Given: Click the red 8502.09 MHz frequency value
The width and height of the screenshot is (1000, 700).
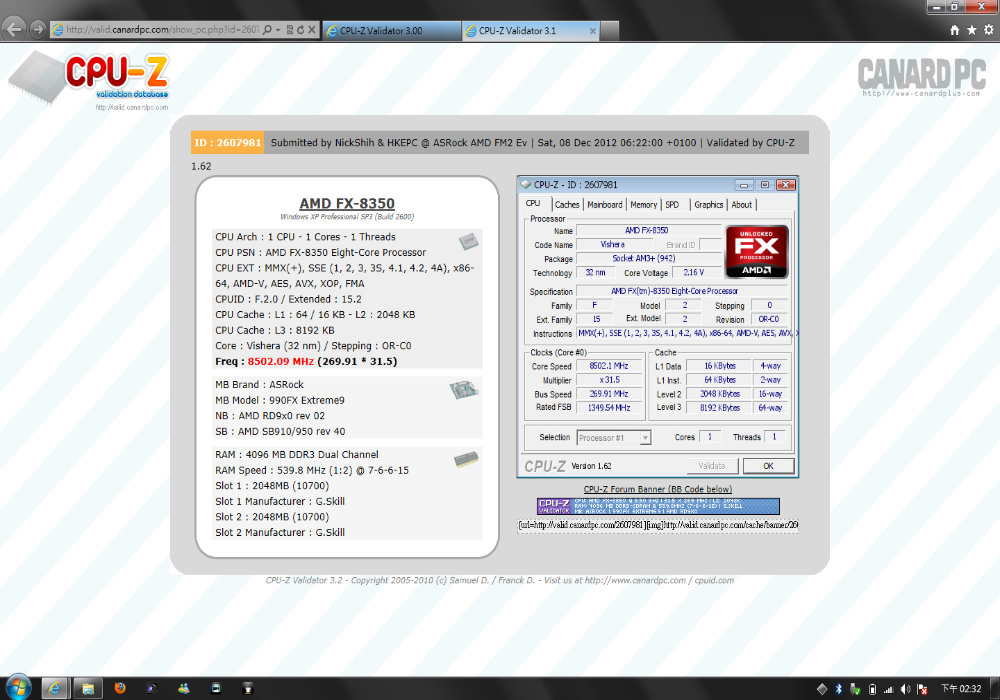Looking at the screenshot, I should coord(281,361).
